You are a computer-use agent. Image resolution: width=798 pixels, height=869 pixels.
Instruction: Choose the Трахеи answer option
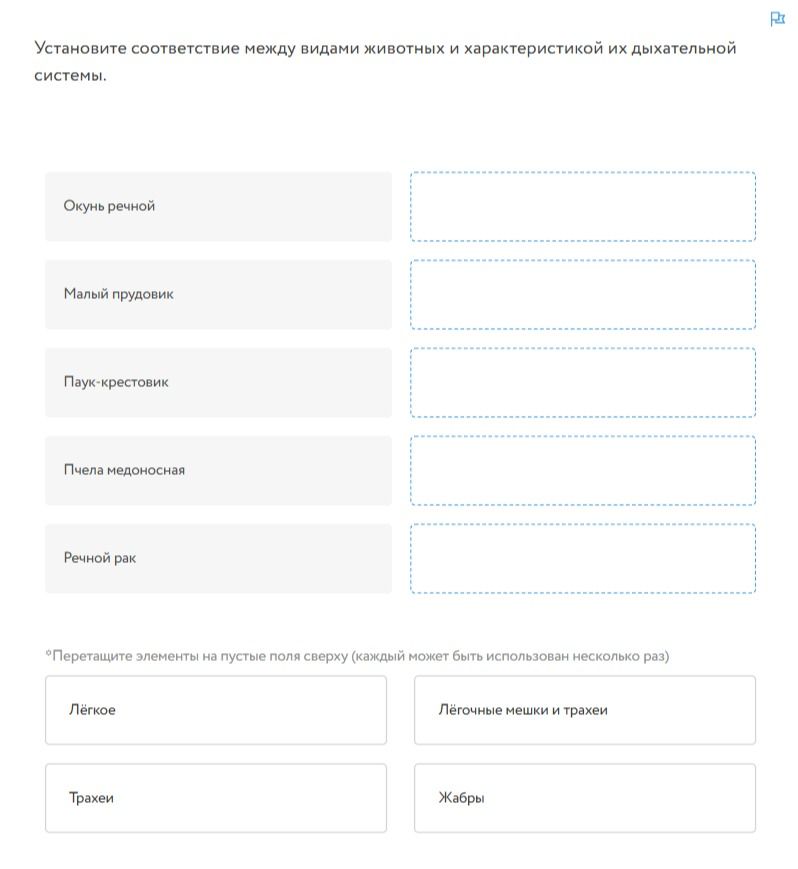(x=216, y=798)
